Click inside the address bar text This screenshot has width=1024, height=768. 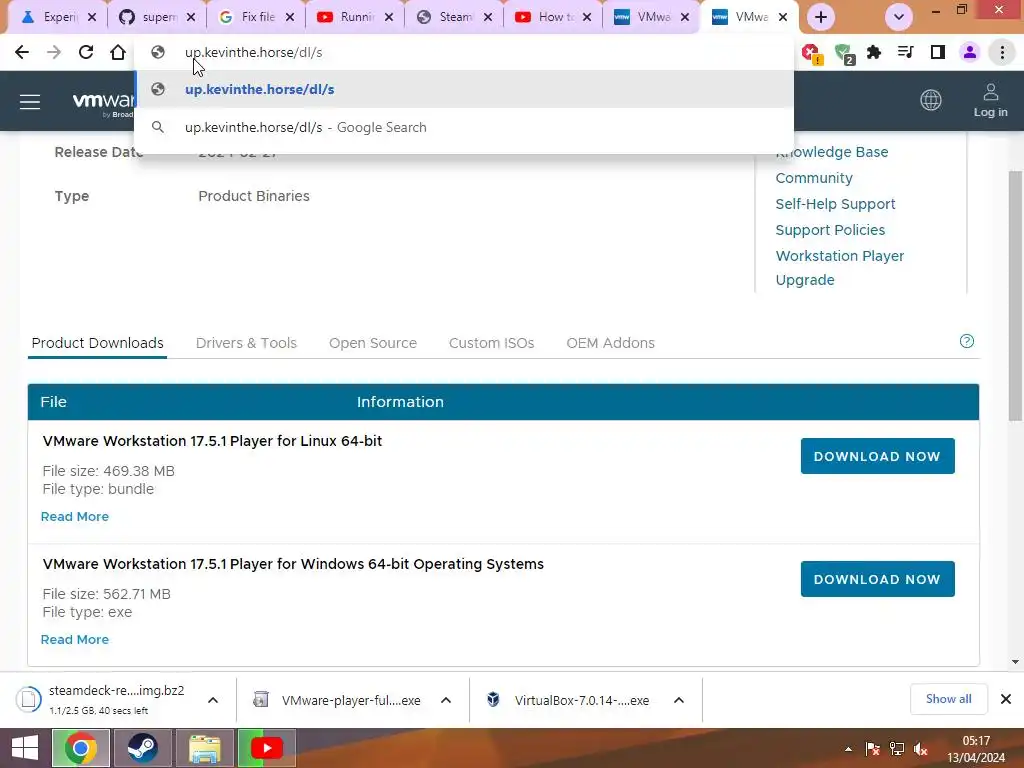click(253, 52)
